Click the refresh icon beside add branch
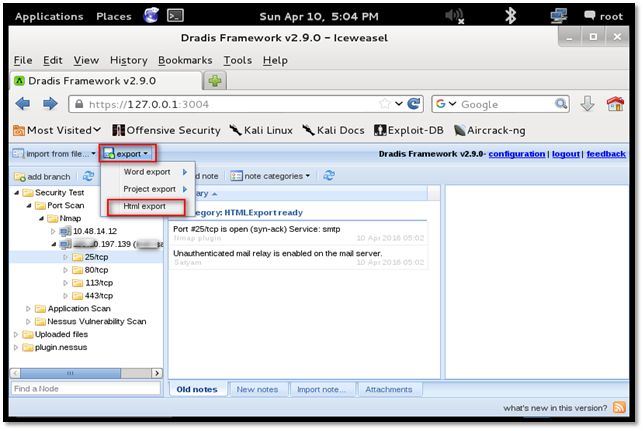The width and height of the screenshot is (644, 431). (x=89, y=176)
